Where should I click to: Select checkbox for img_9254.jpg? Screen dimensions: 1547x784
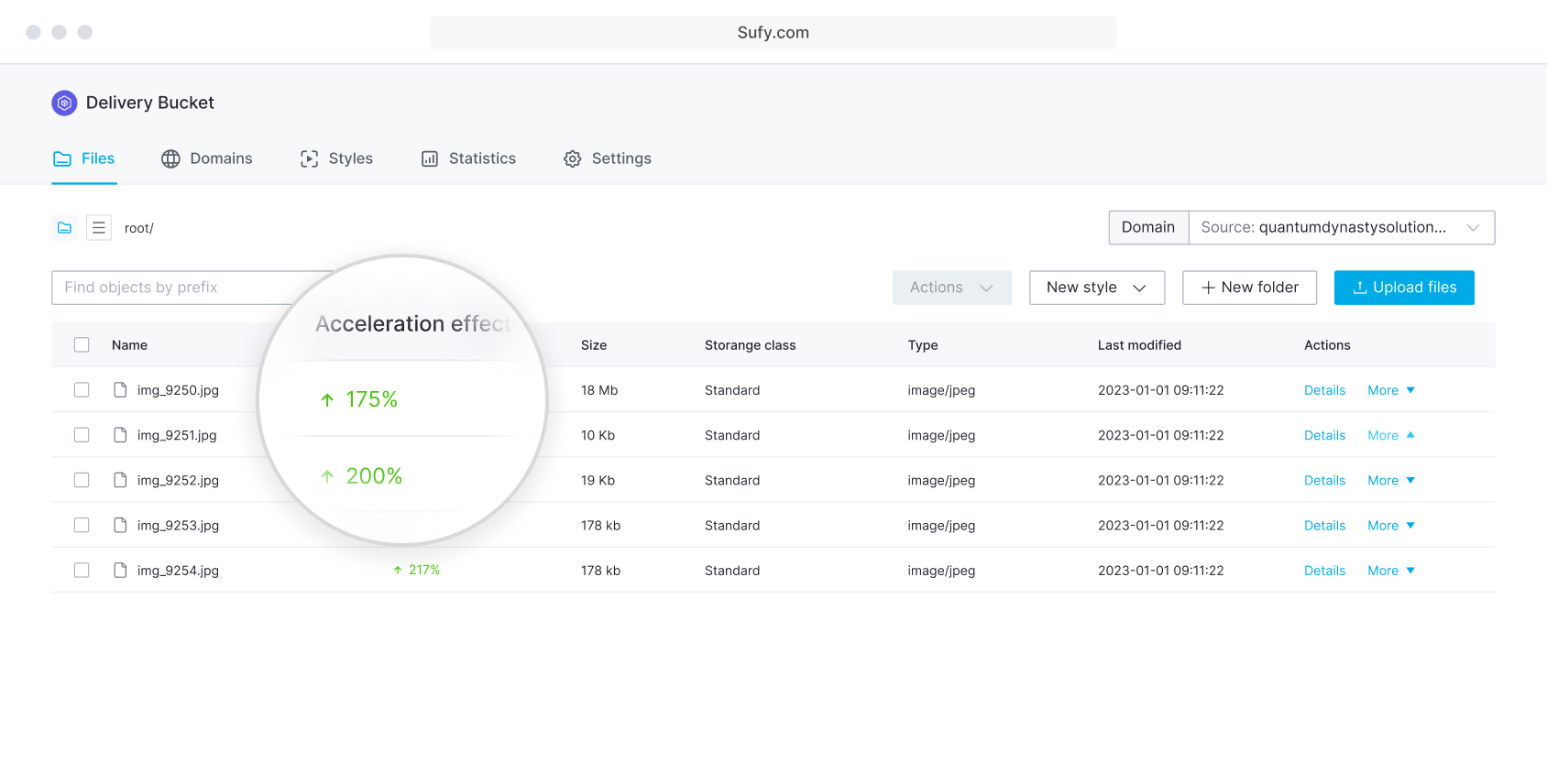click(x=82, y=570)
